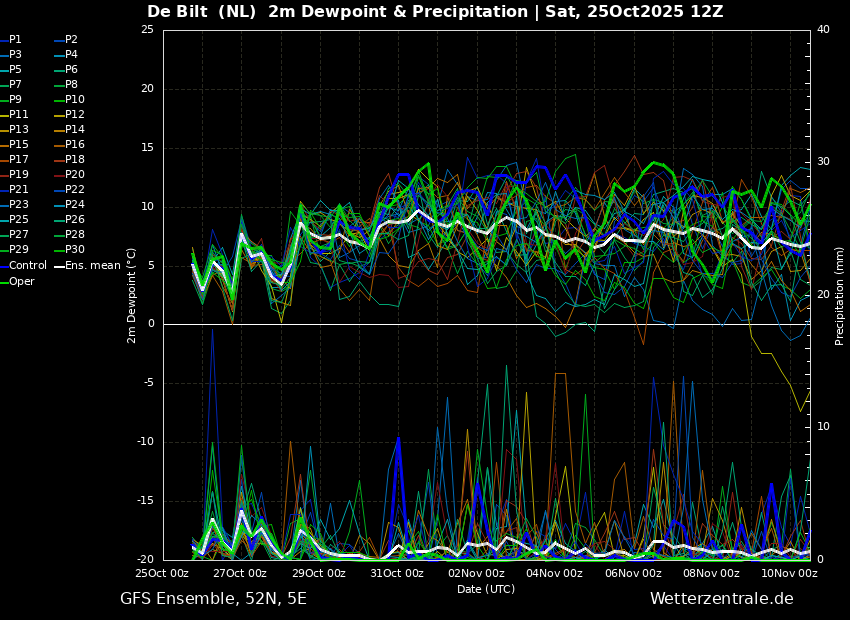Click the Date (UTC) axis label
This screenshot has width=850, height=620.
pos(486,589)
